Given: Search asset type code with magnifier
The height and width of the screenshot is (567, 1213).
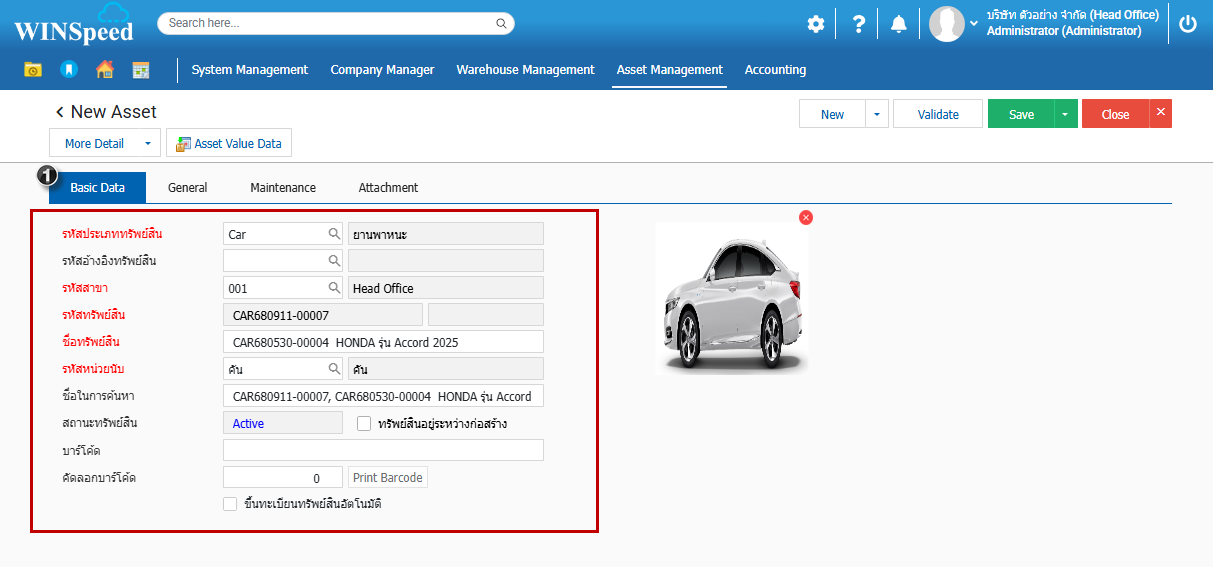Looking at the screenshot, I should tap(334, 234).
